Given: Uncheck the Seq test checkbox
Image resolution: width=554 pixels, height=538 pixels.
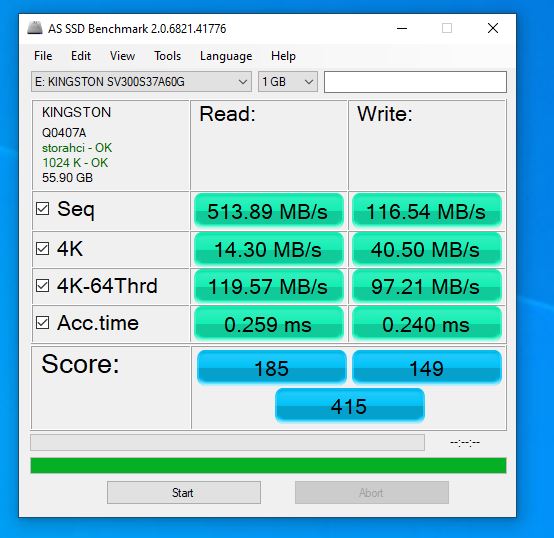Looking at the screenshot, I should pos(42,209).
